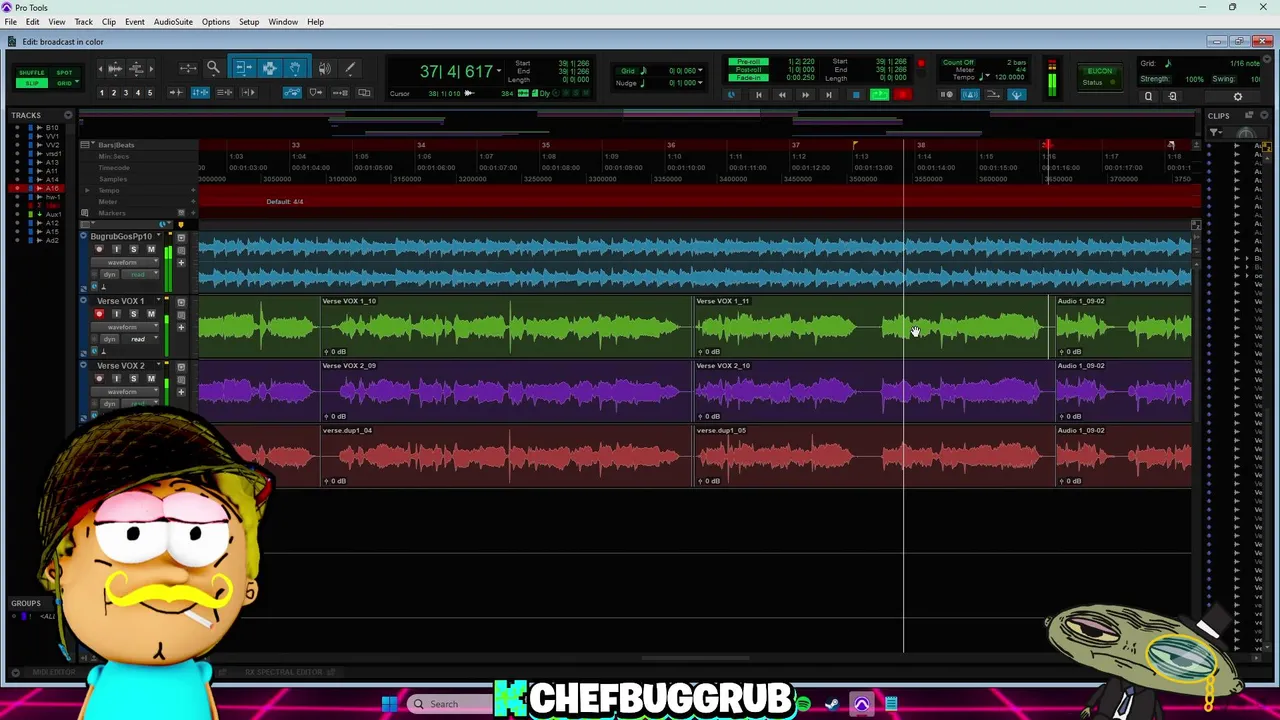Select the Scrubber speaker tool

tap(324, 68)
